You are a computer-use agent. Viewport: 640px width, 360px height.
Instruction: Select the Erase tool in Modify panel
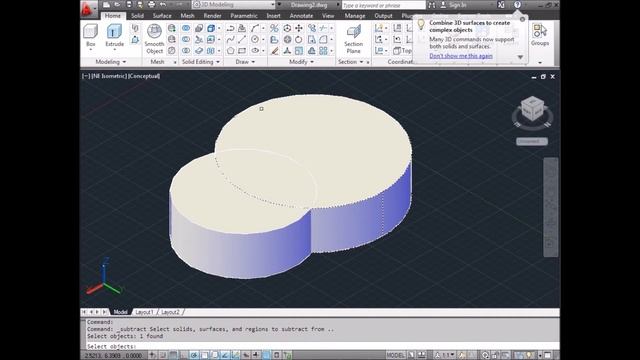click(275, 51)
